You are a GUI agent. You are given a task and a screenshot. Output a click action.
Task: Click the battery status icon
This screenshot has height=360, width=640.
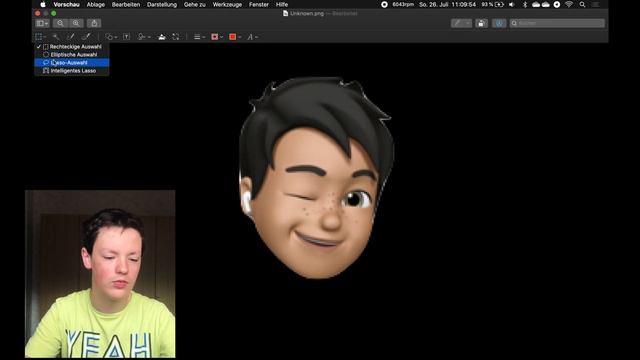[x=499, y=4]
